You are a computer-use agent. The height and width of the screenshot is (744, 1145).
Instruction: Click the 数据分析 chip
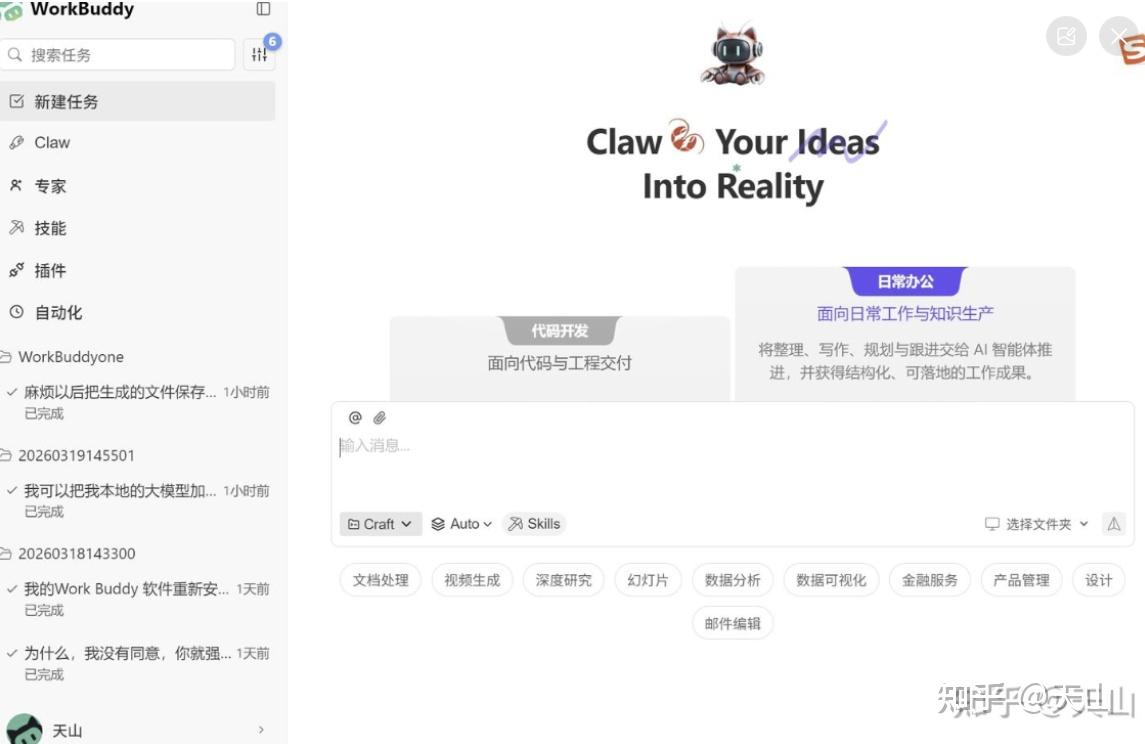pos(732,580)
